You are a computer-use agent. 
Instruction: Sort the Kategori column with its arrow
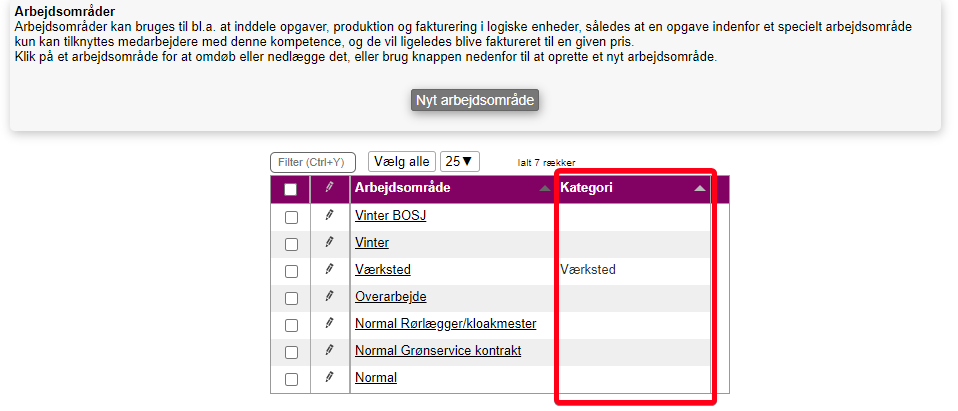700,188
